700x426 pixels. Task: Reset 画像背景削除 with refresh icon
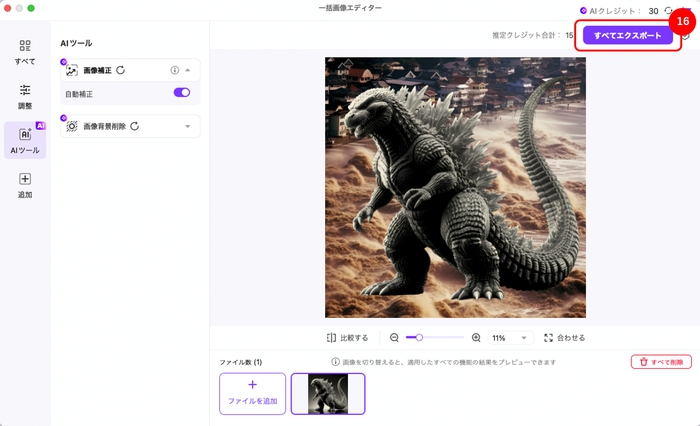pos(134,126)
